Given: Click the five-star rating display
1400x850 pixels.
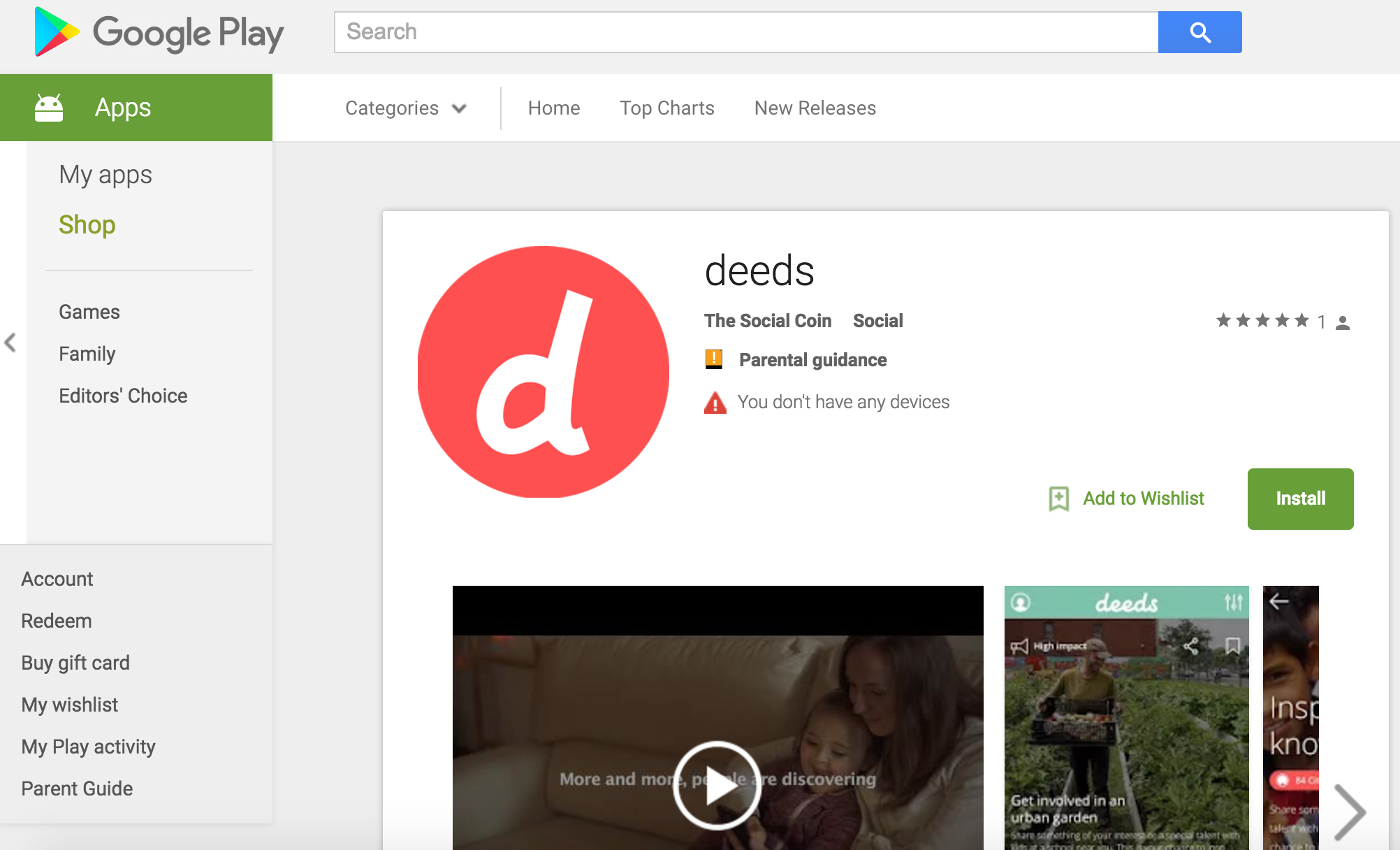Looking at the screenshot, I should pyautogui.click(x=1262, y=321).
